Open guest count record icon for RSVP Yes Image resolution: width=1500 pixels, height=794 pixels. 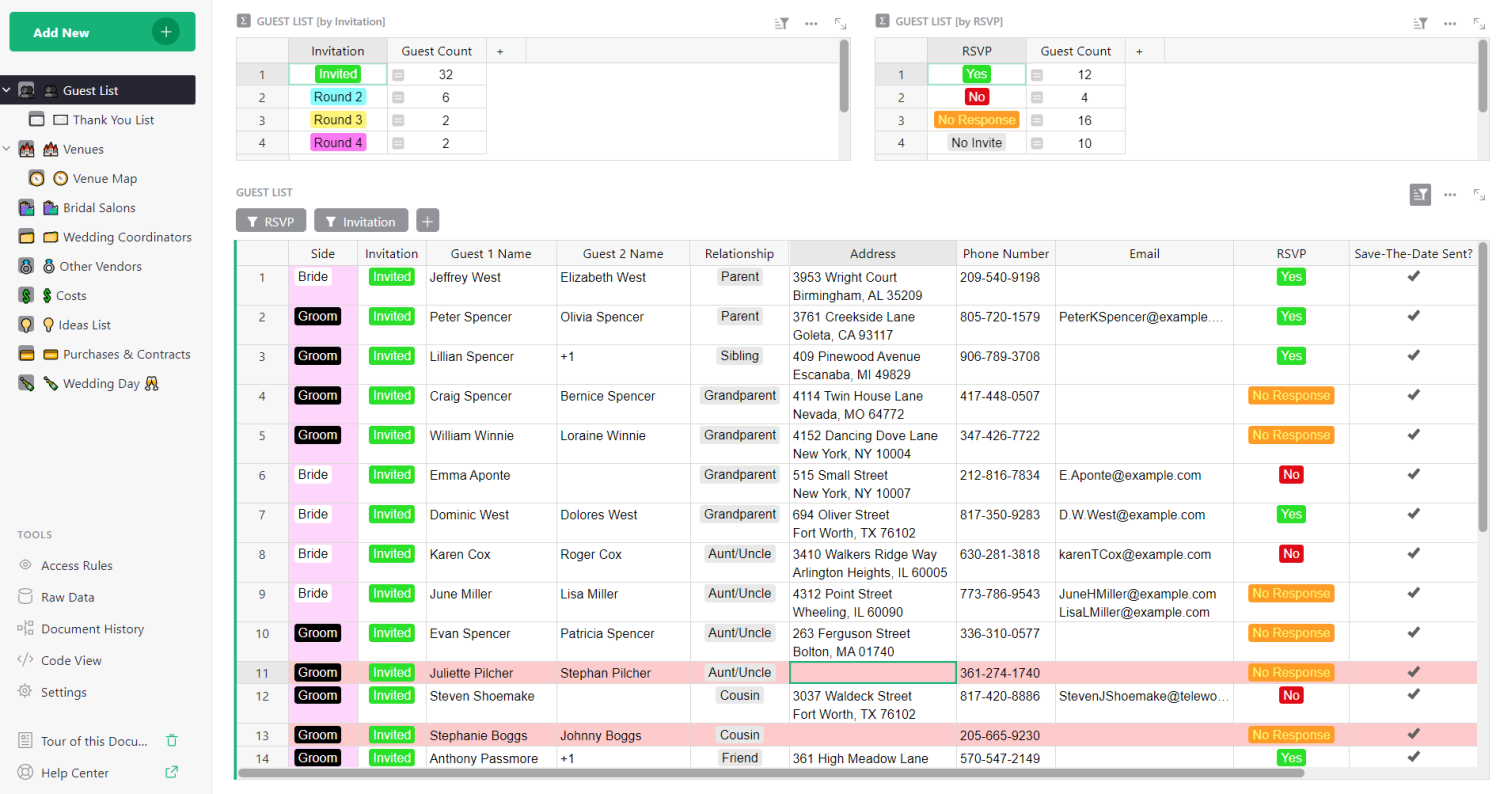(x=1036, y=75)
